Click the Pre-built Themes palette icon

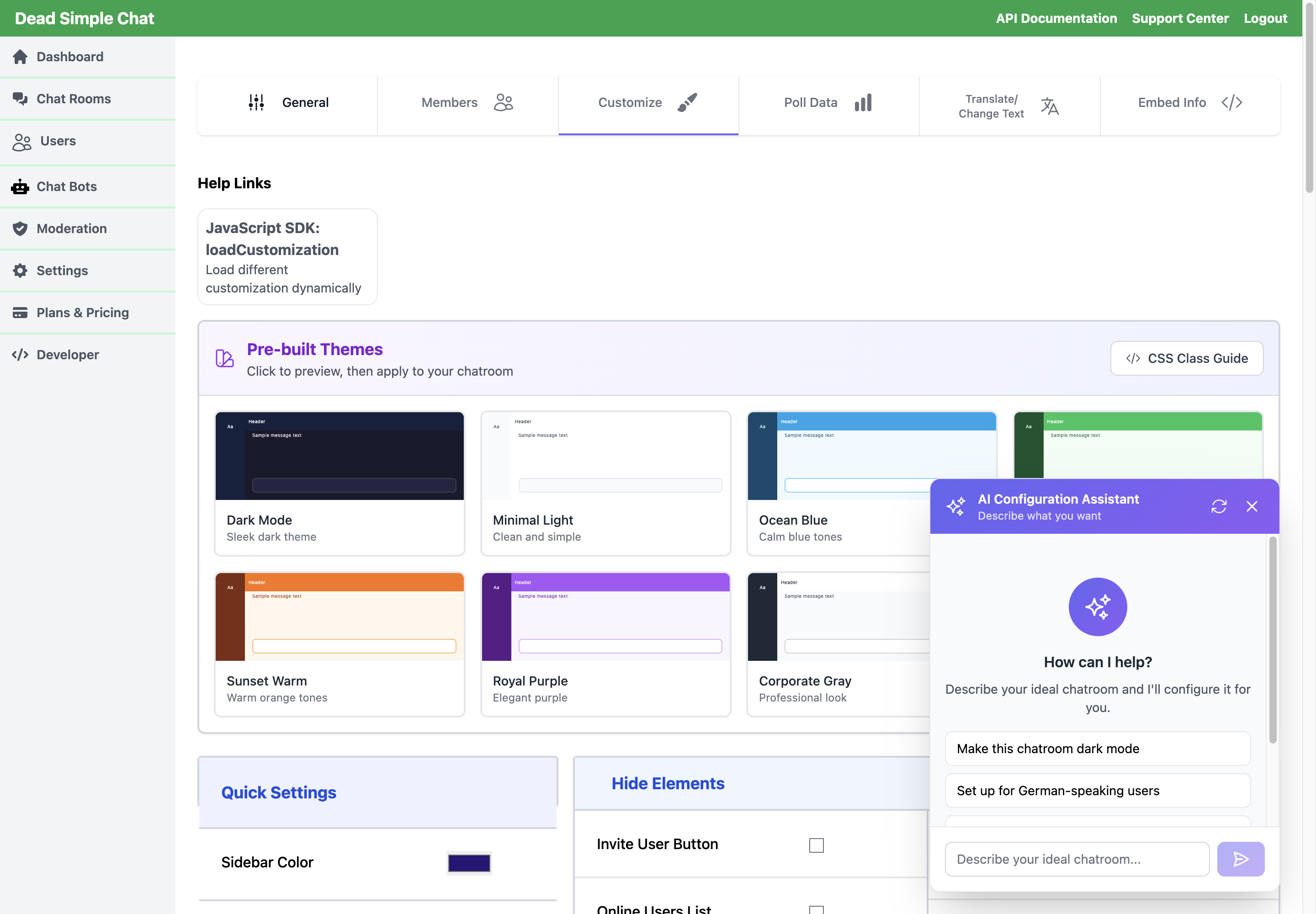pos(224,358)
